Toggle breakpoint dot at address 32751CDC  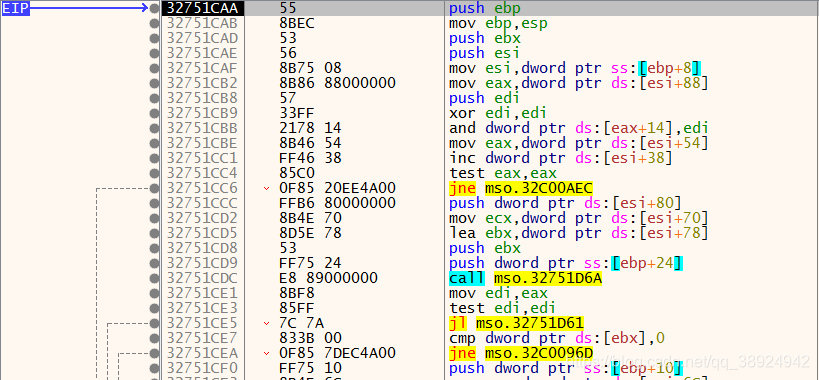coord(154,278)
